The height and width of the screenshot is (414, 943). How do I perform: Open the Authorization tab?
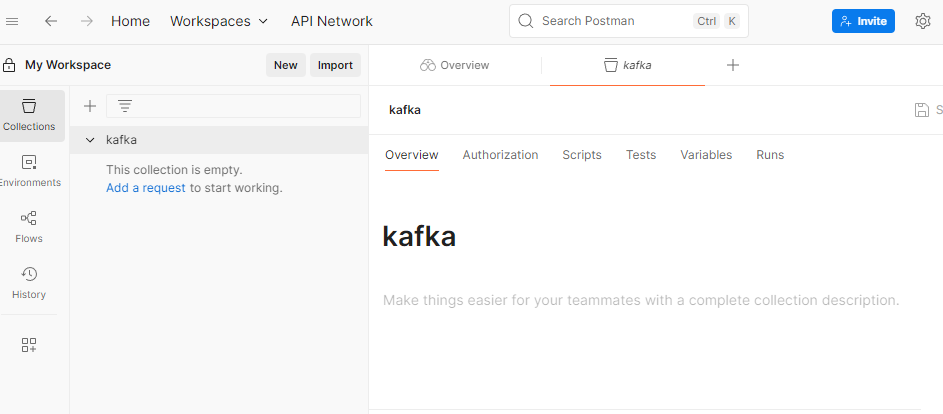[x=500, y=155]
